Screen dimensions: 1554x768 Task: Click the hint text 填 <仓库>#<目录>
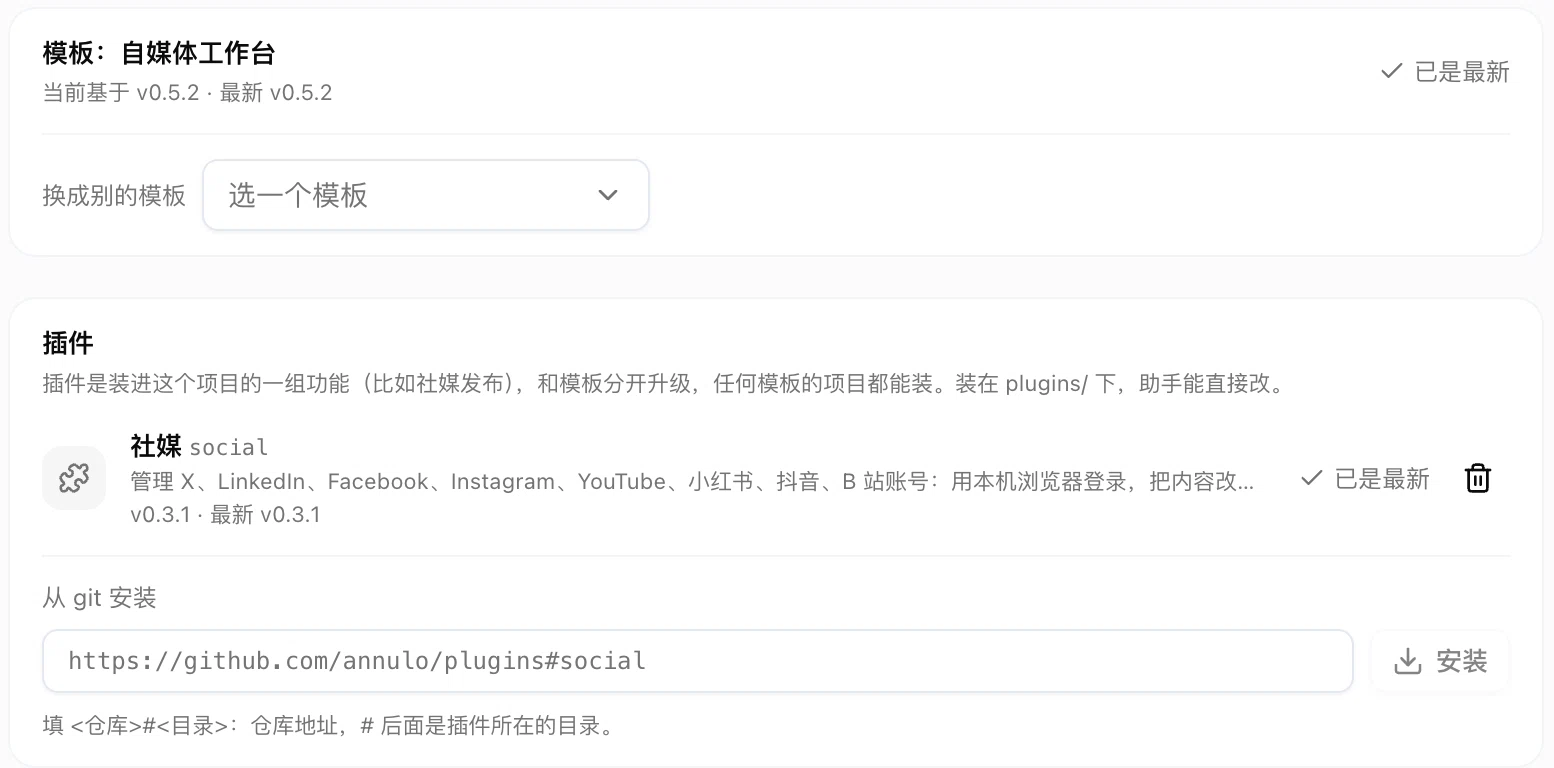[x=328, y=726]
